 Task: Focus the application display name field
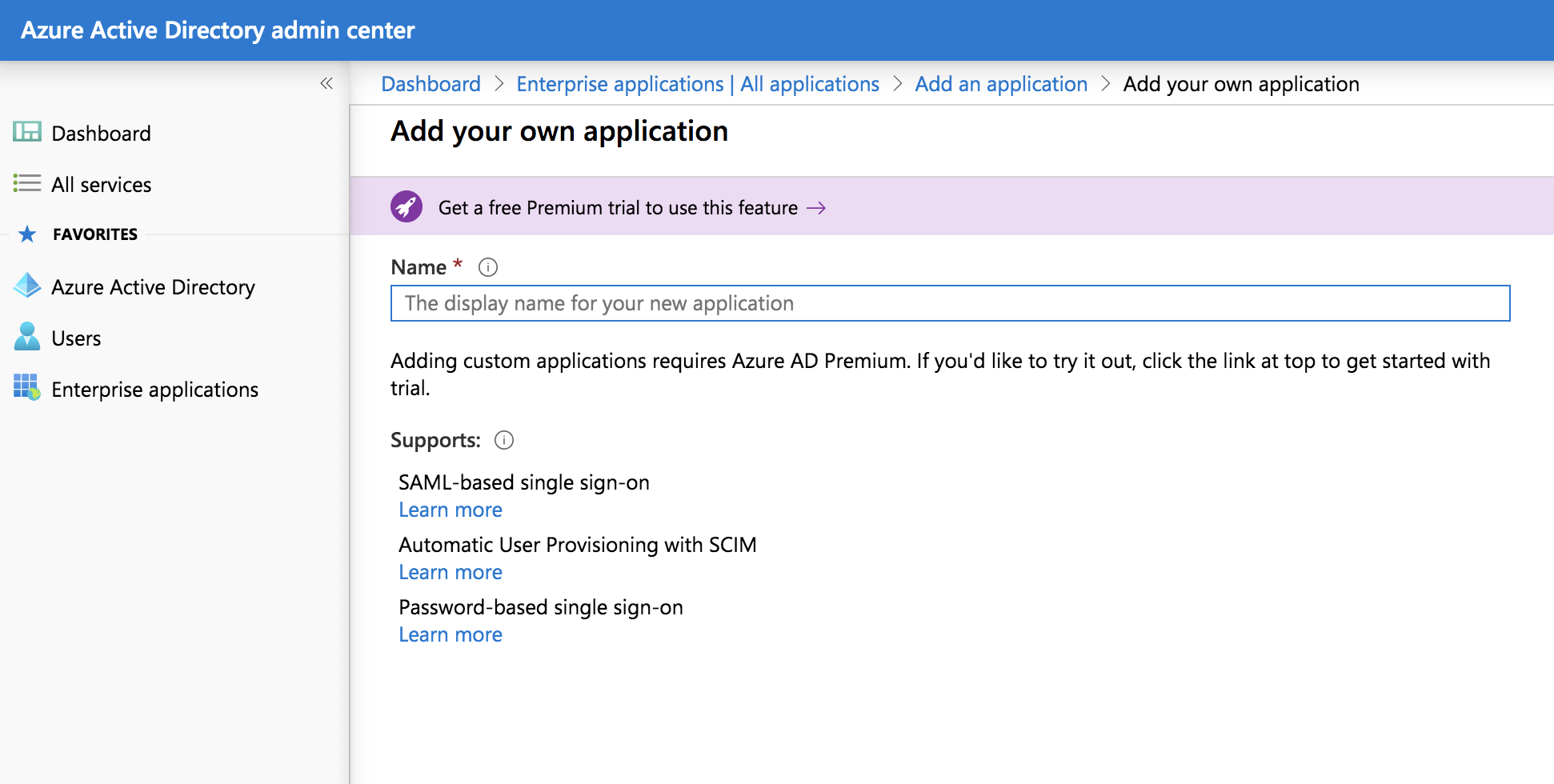(x=950, y=303)
